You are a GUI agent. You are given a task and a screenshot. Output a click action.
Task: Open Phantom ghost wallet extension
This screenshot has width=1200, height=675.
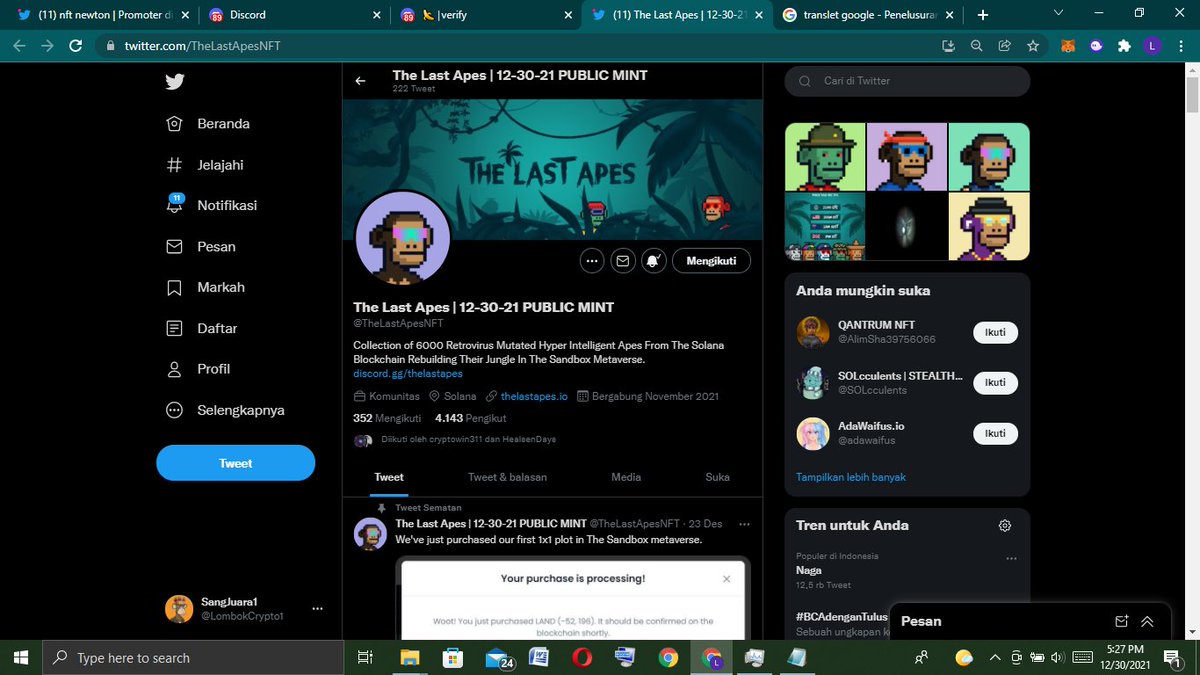click(x=1096, y=46)
